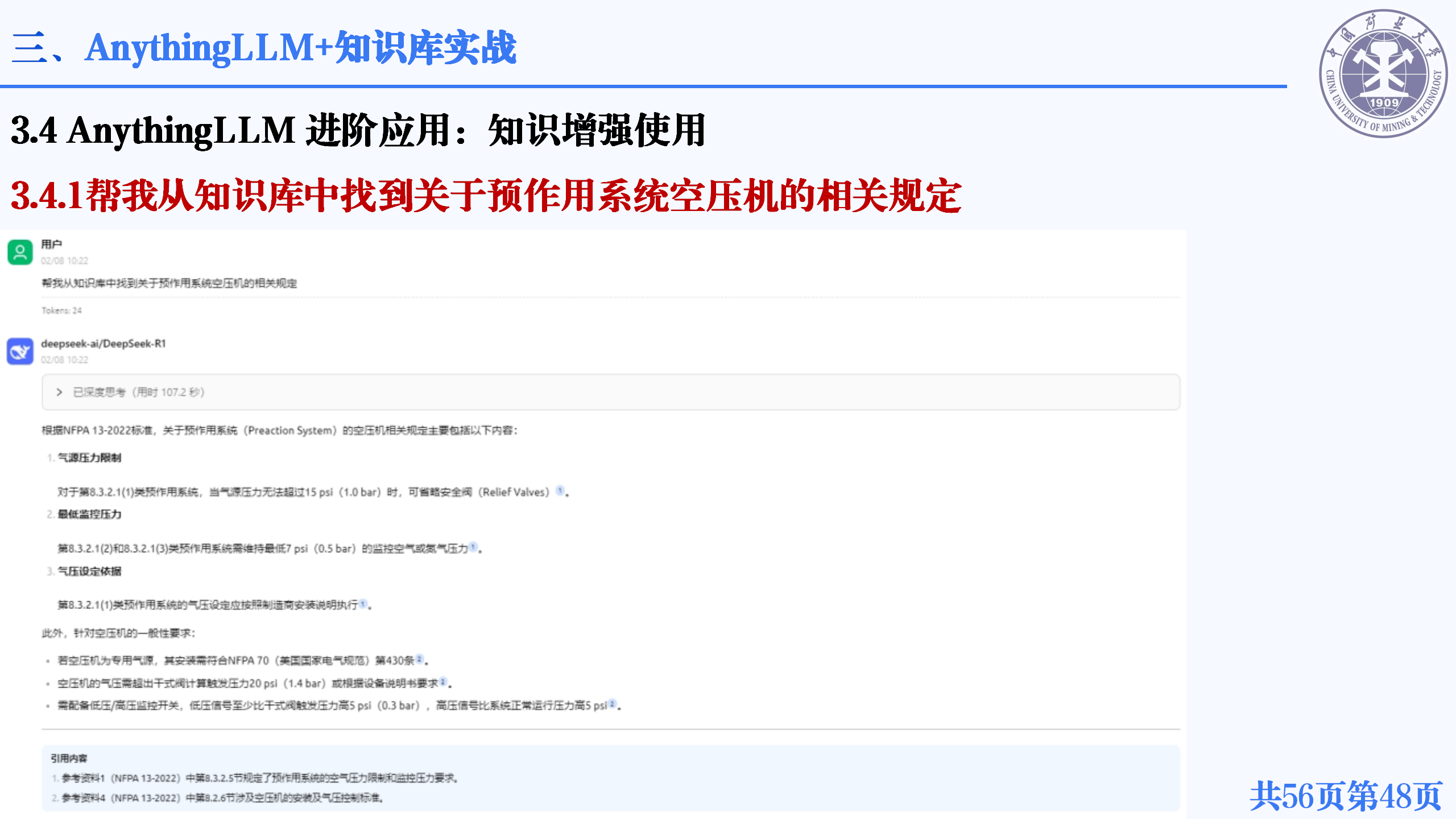
Task: Click user message '帮我从知识库中找到关于预作用系统空压机的相关规定'
Action: click(x=169, y=283)
